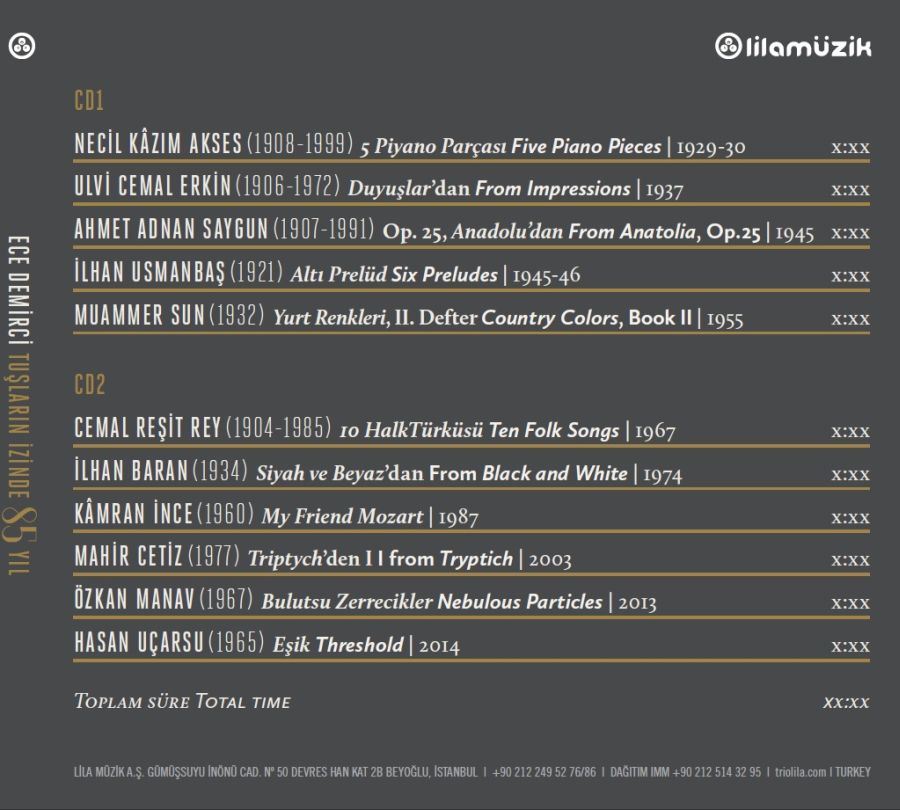Screen dimensions: 900x810
Task: Open the Necil Kâzım Akses track row
Action: (x=410, y=146)
